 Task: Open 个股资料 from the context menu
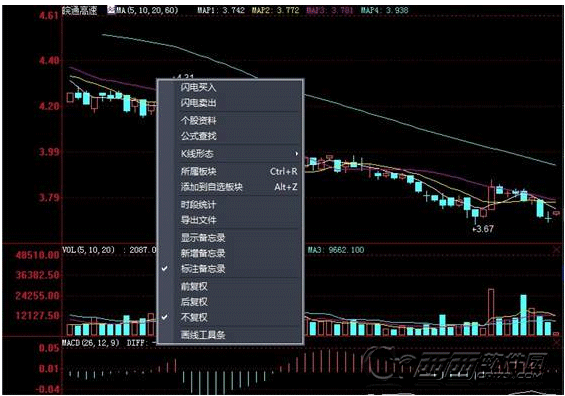click(x=230, y=120)
